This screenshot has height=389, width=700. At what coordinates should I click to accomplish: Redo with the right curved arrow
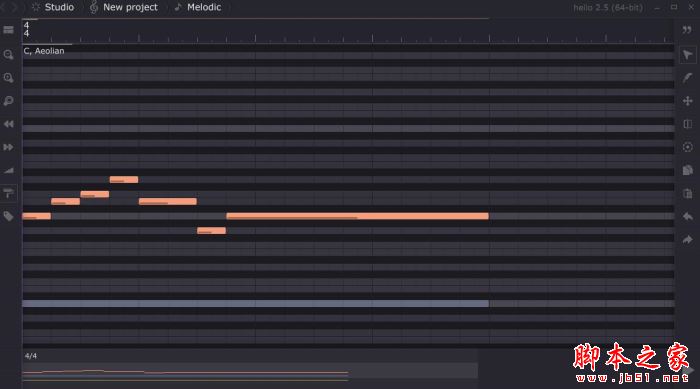[688, 240]
